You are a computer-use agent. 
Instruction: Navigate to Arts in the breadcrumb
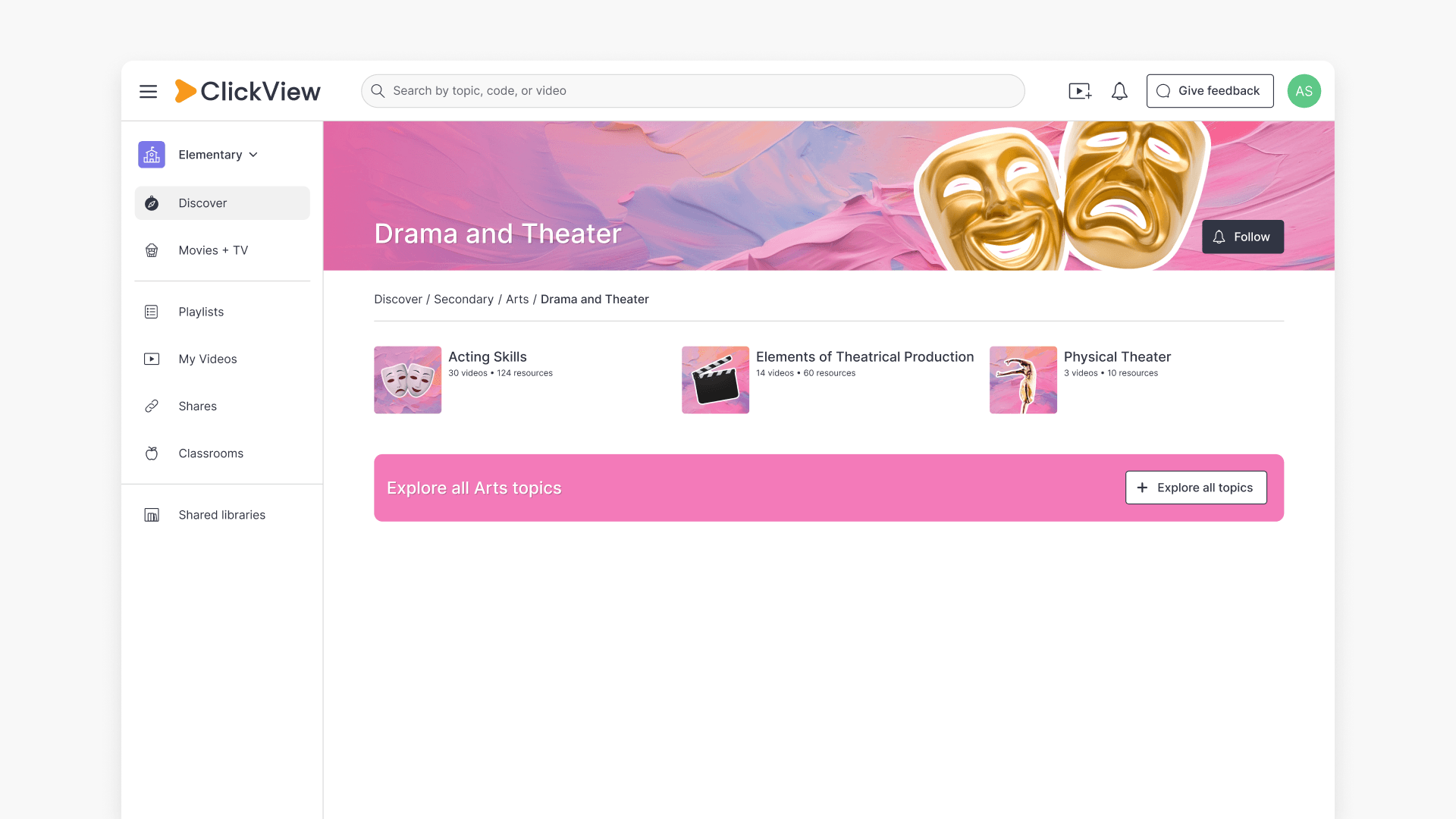pos(517,300)
